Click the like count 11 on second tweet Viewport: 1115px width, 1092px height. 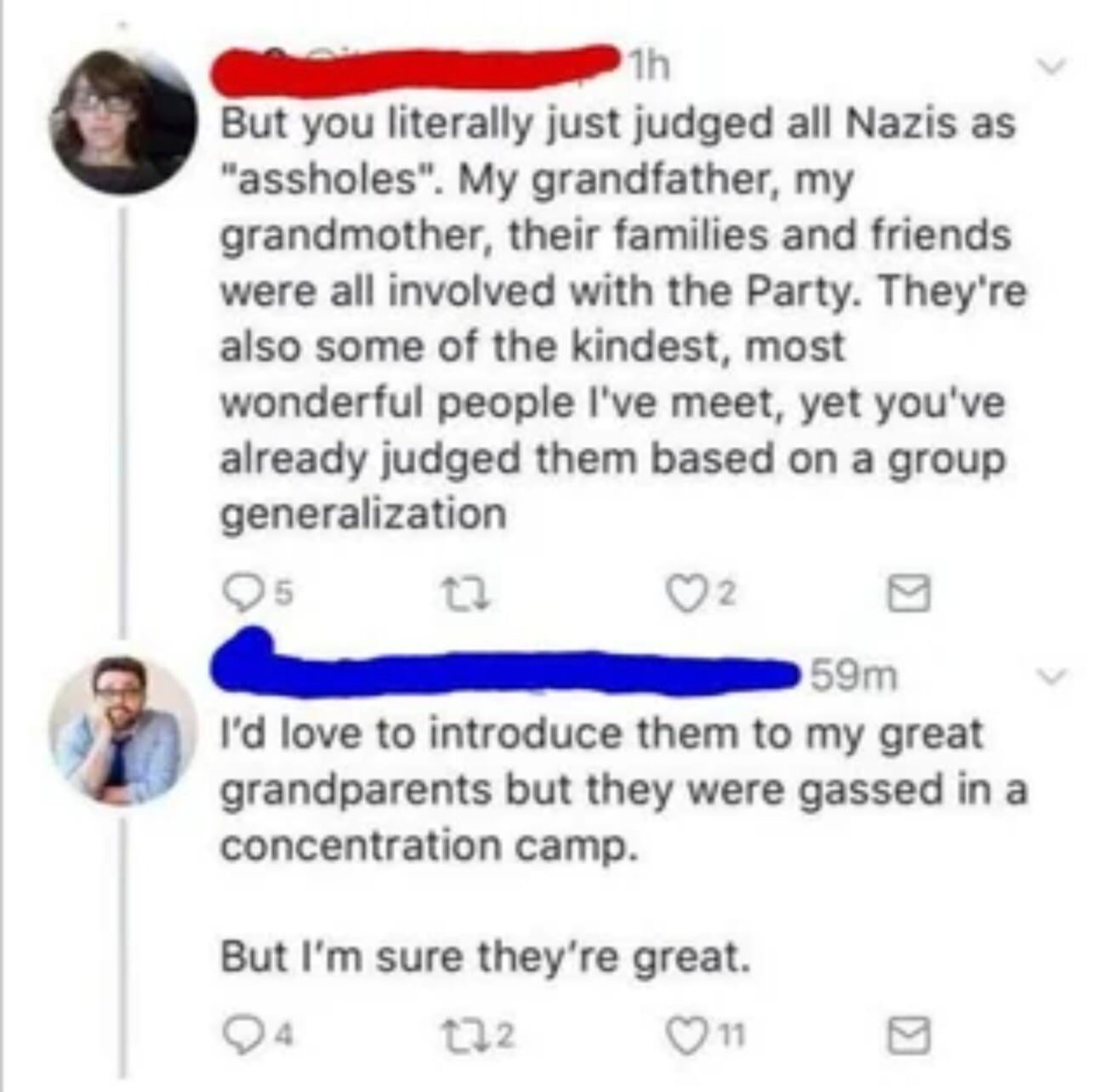[736, 1037]
